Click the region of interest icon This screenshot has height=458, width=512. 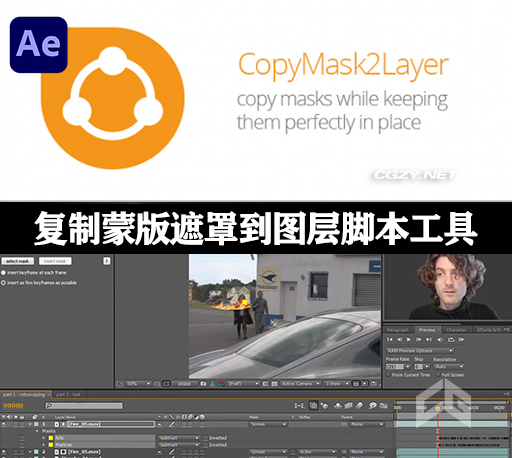[x=266, y=384]
